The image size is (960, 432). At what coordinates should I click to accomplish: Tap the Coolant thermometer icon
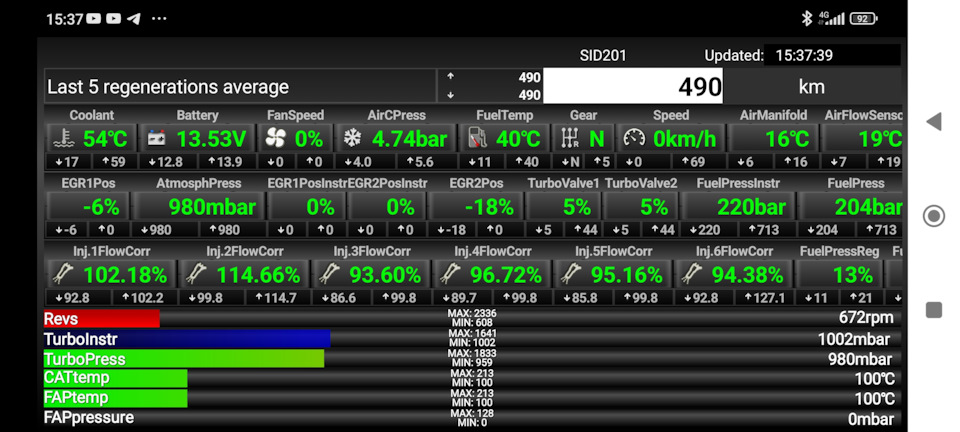tap(63, 139)
